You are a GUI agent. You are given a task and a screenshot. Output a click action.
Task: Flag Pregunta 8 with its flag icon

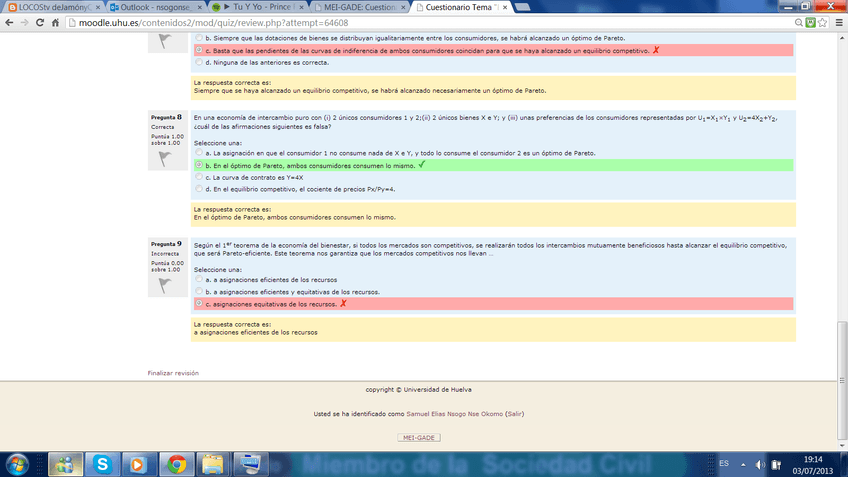(x=165, y=158)
